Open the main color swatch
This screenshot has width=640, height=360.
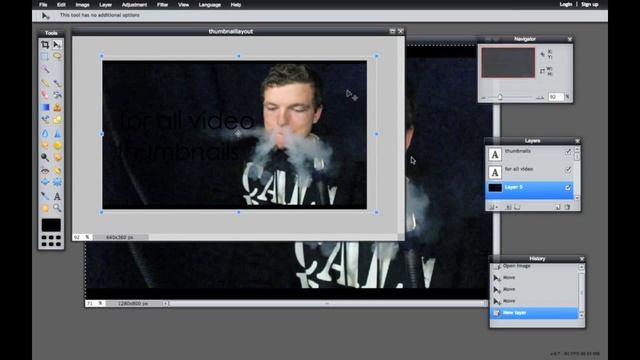point(51,225)
